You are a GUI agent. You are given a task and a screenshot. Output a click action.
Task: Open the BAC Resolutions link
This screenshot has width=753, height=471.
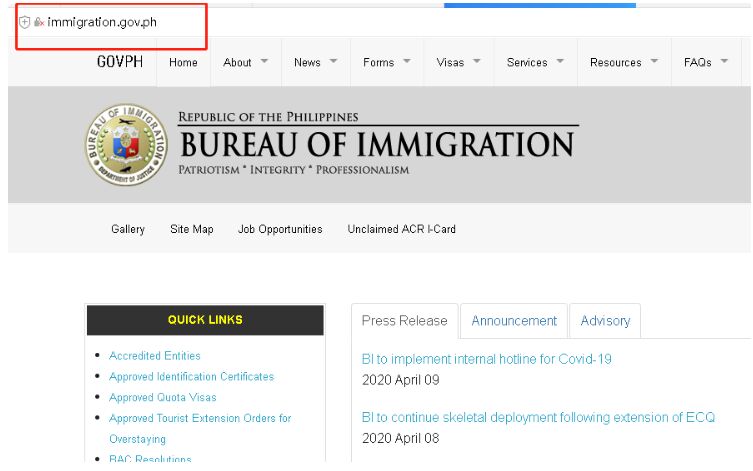coord(150,459)
